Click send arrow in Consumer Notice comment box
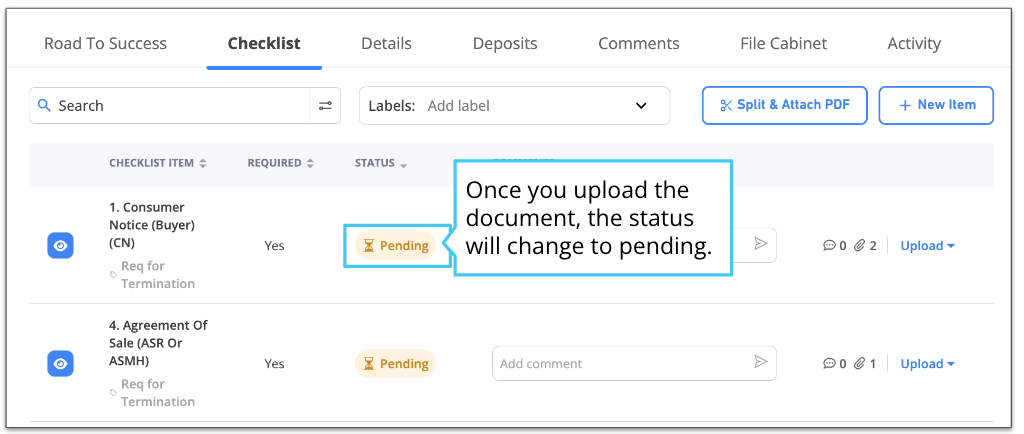Image resolution: width=1024 pixels, height=434 pixels. pyautogui.click(x=760, y=244)
